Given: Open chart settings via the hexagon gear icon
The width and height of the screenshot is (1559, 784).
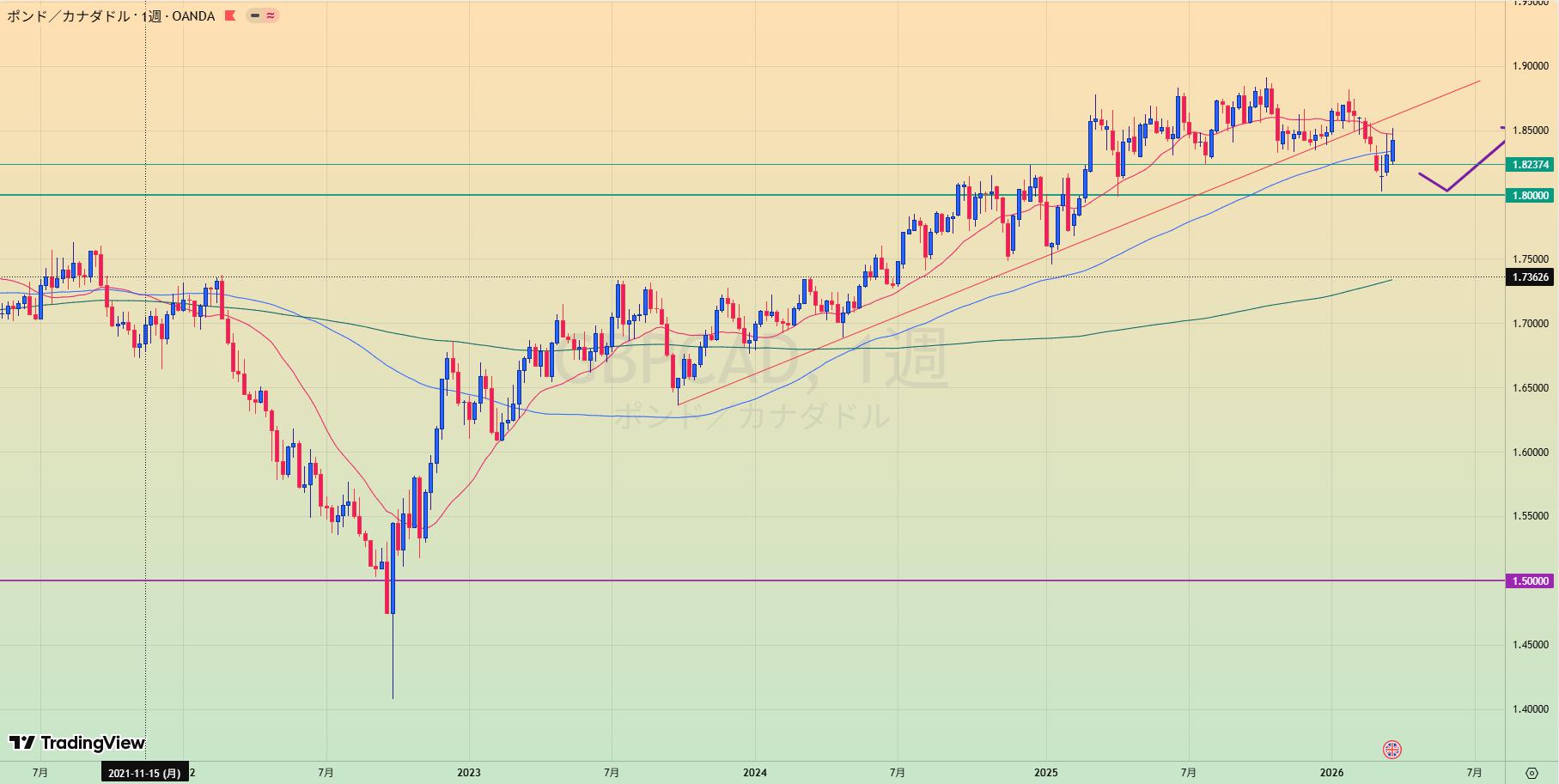Looking at the screenshot, I should 1531,773.
